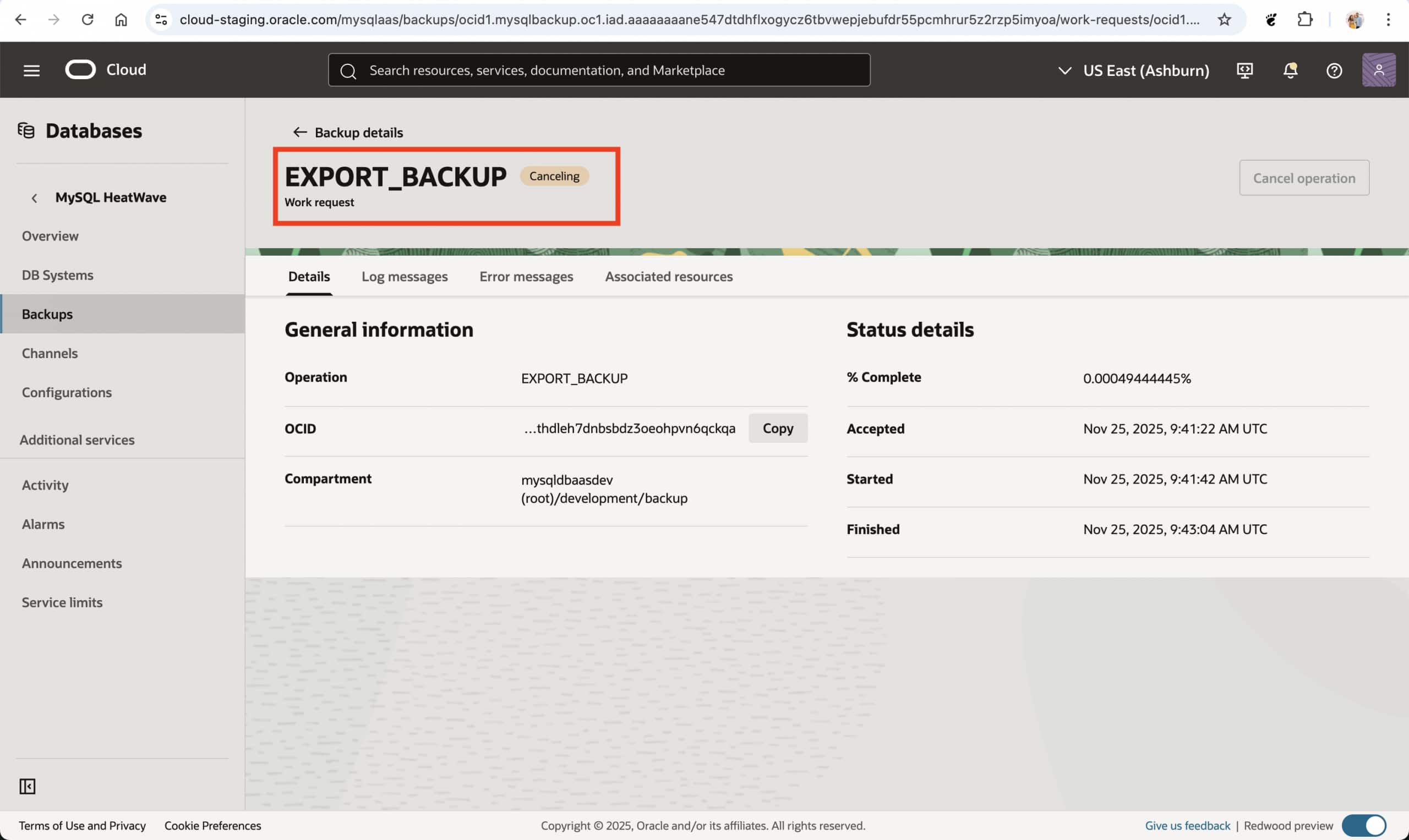
Task: Bookmark this page with star icon
Action: tap(1224, 20)
